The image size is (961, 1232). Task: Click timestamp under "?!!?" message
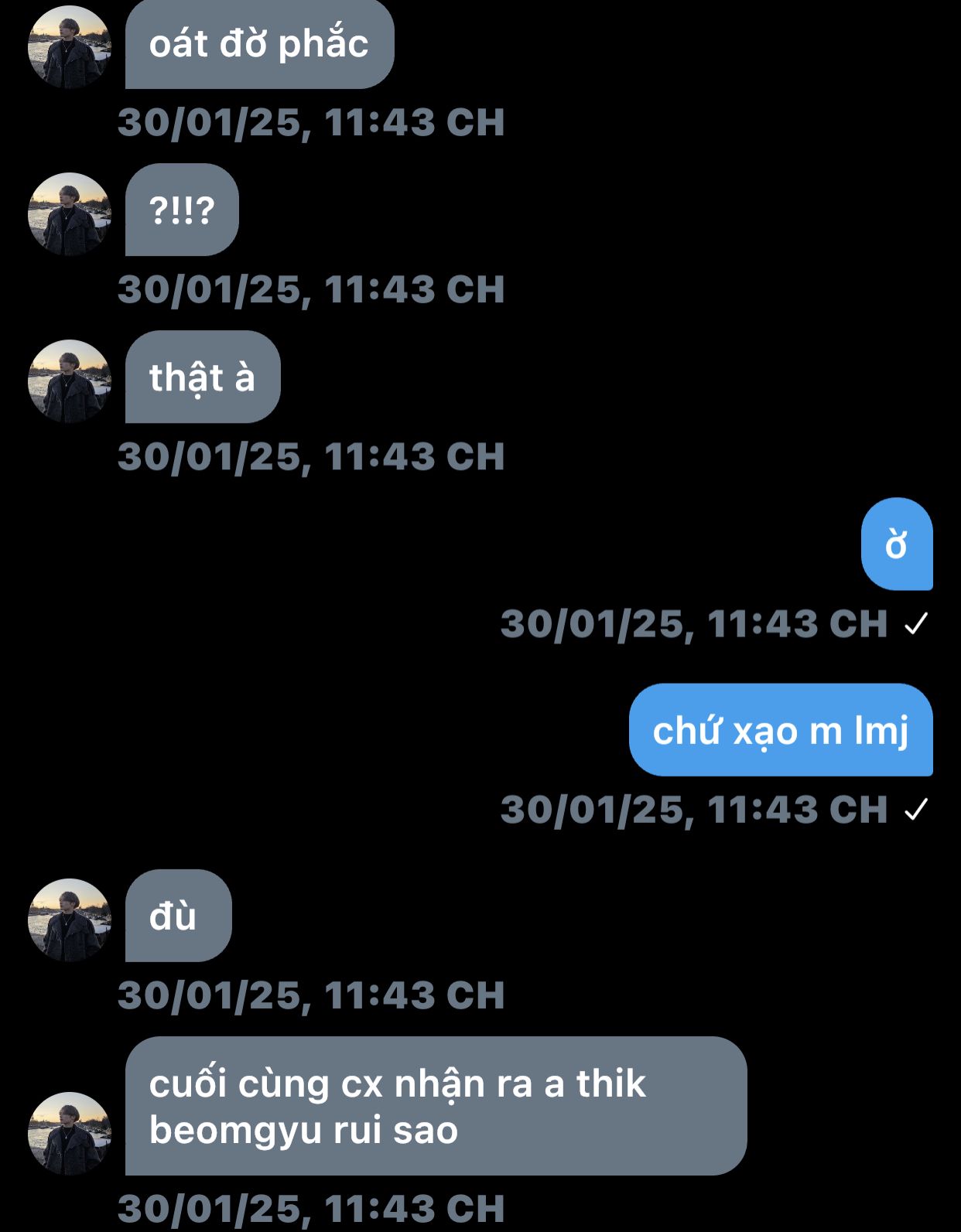(311, 289)
